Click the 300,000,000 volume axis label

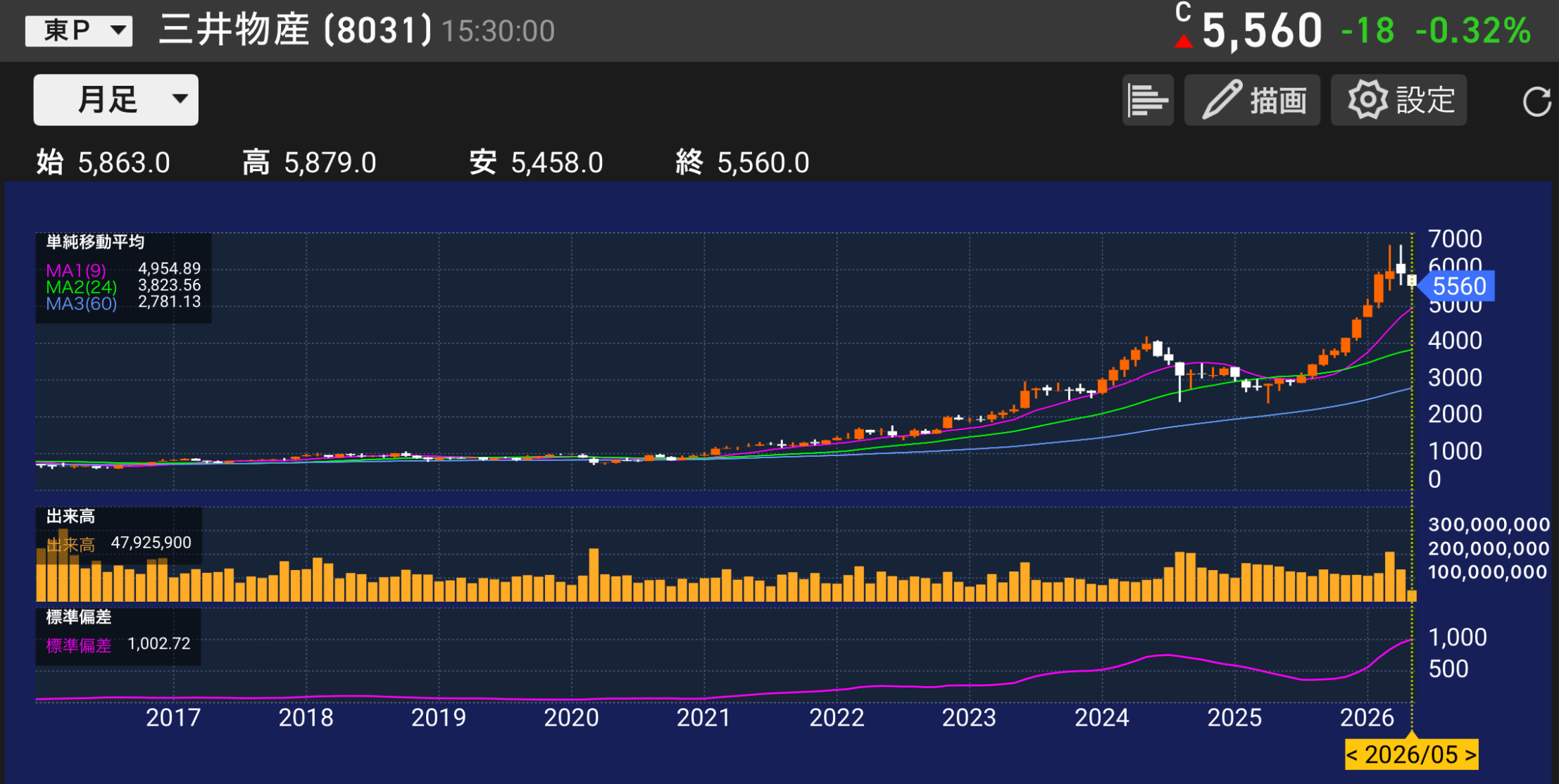[1489, 524]
